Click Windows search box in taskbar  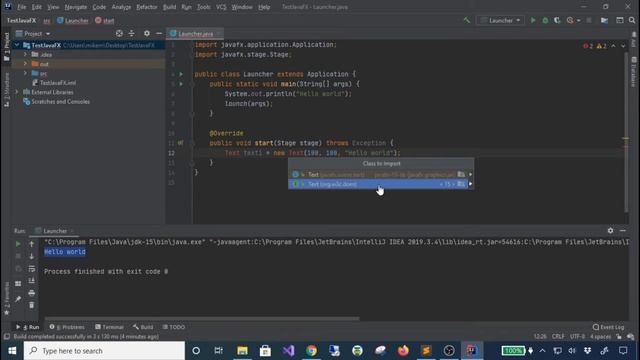[x=104, y=351]
